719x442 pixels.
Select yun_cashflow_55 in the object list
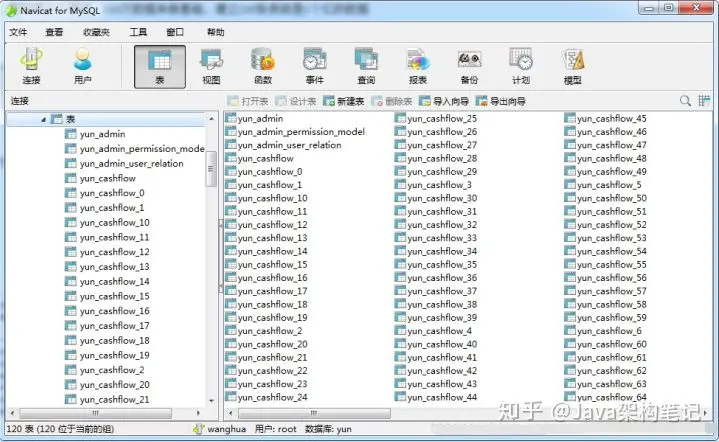pyautogui.click(x=612, y=265)
